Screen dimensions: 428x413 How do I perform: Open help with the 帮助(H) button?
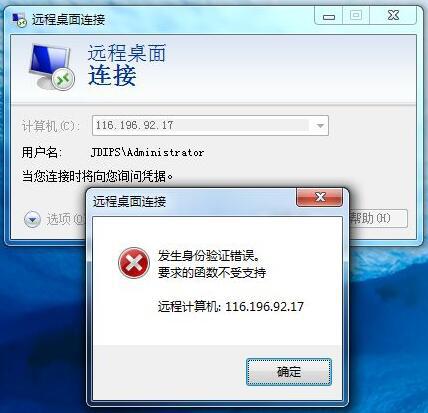(x=378, y=218)
